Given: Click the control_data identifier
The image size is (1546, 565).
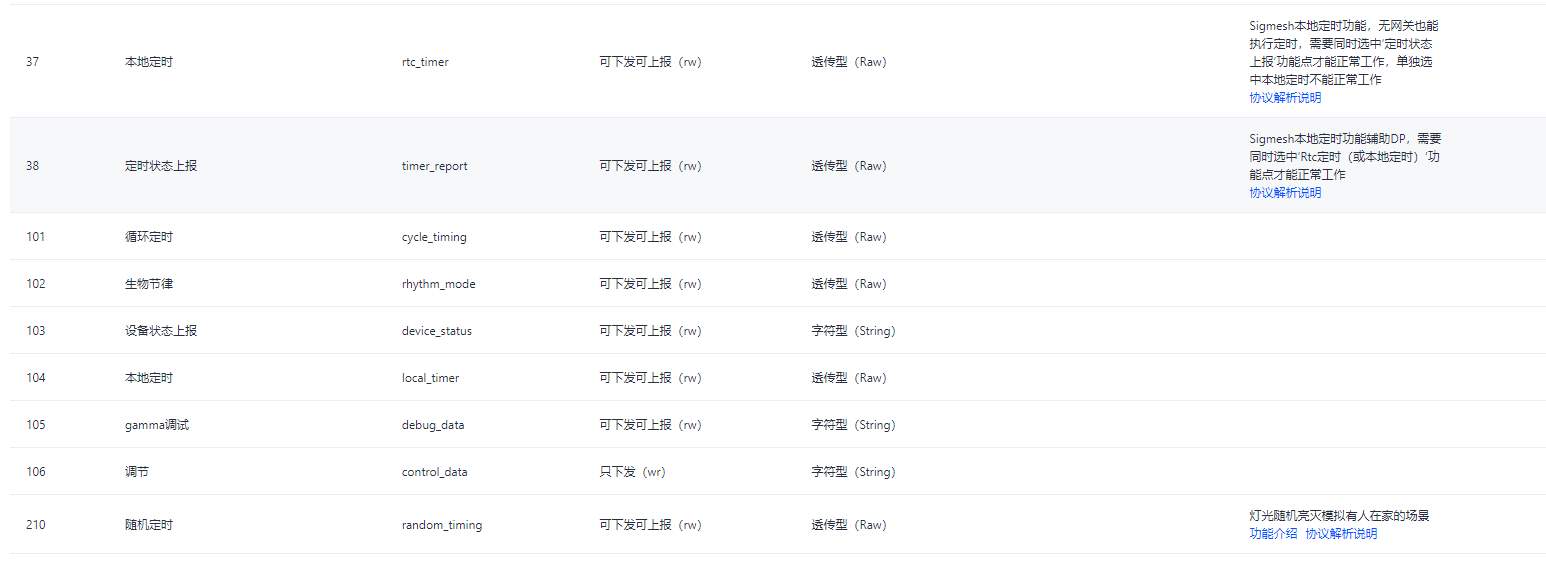Looking at the screenshot, I should coord(434,472).
